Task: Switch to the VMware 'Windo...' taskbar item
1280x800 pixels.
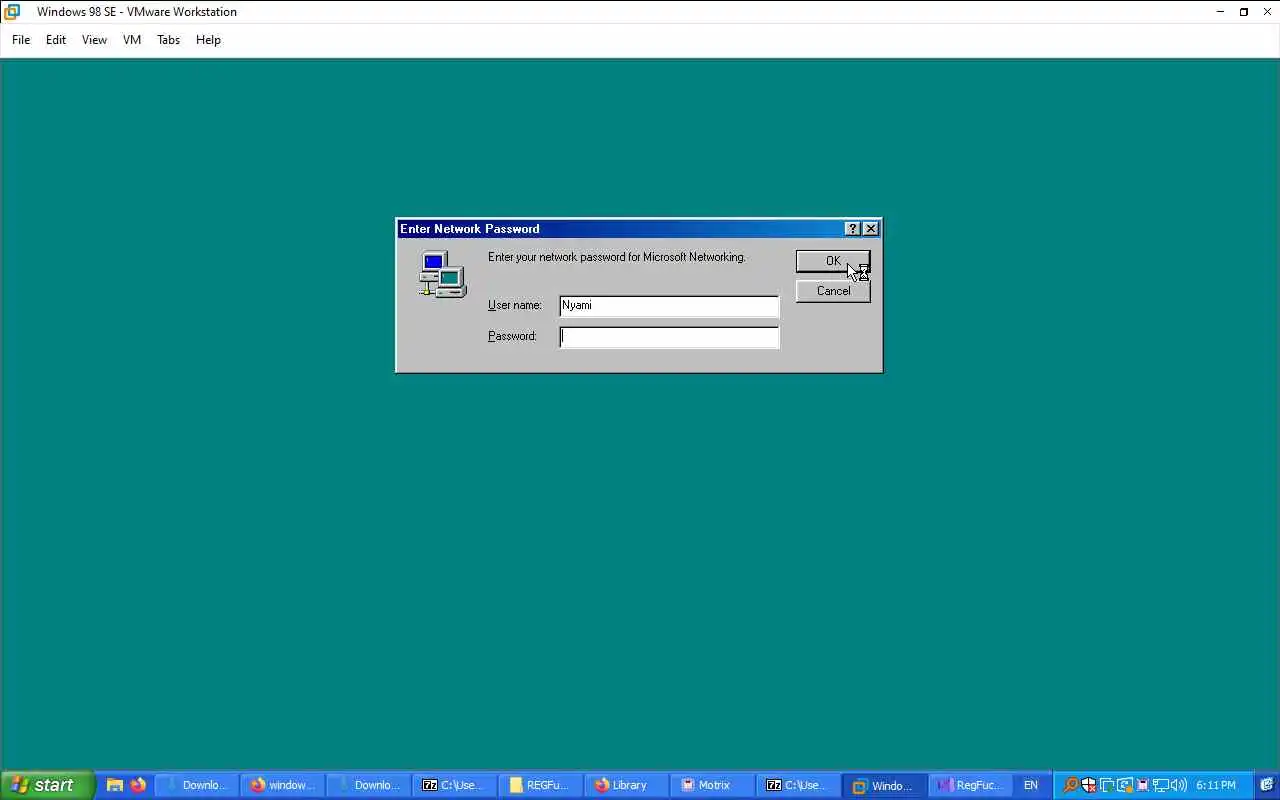Action: 884,785
